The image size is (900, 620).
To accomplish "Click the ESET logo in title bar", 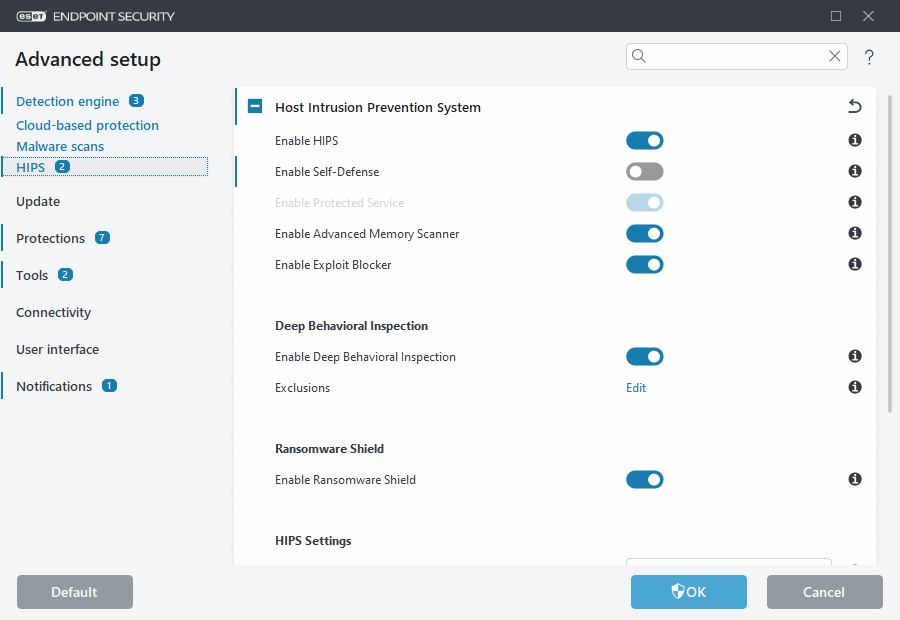I will 31,16.
